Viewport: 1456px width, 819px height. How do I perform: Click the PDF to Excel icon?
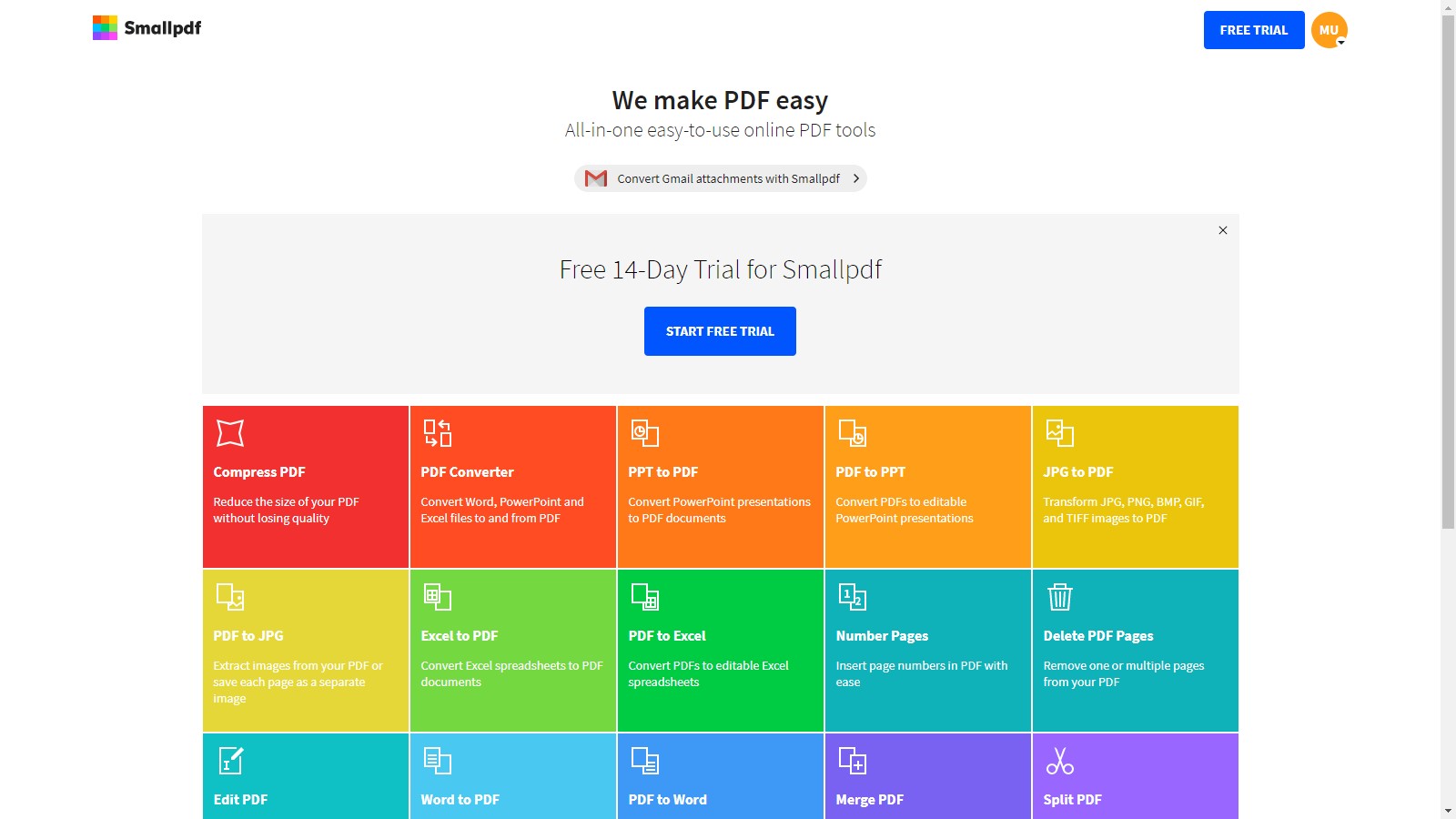645,597
